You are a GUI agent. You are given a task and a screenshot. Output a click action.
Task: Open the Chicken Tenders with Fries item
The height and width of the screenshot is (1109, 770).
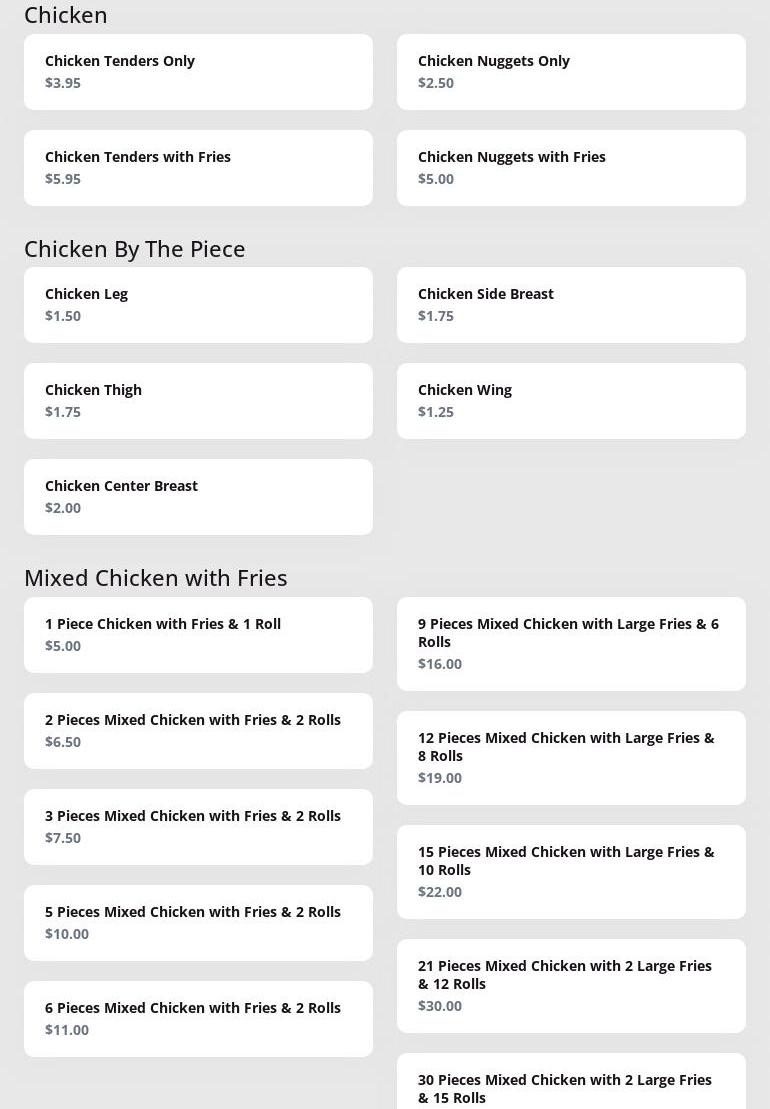coord(198,168)
